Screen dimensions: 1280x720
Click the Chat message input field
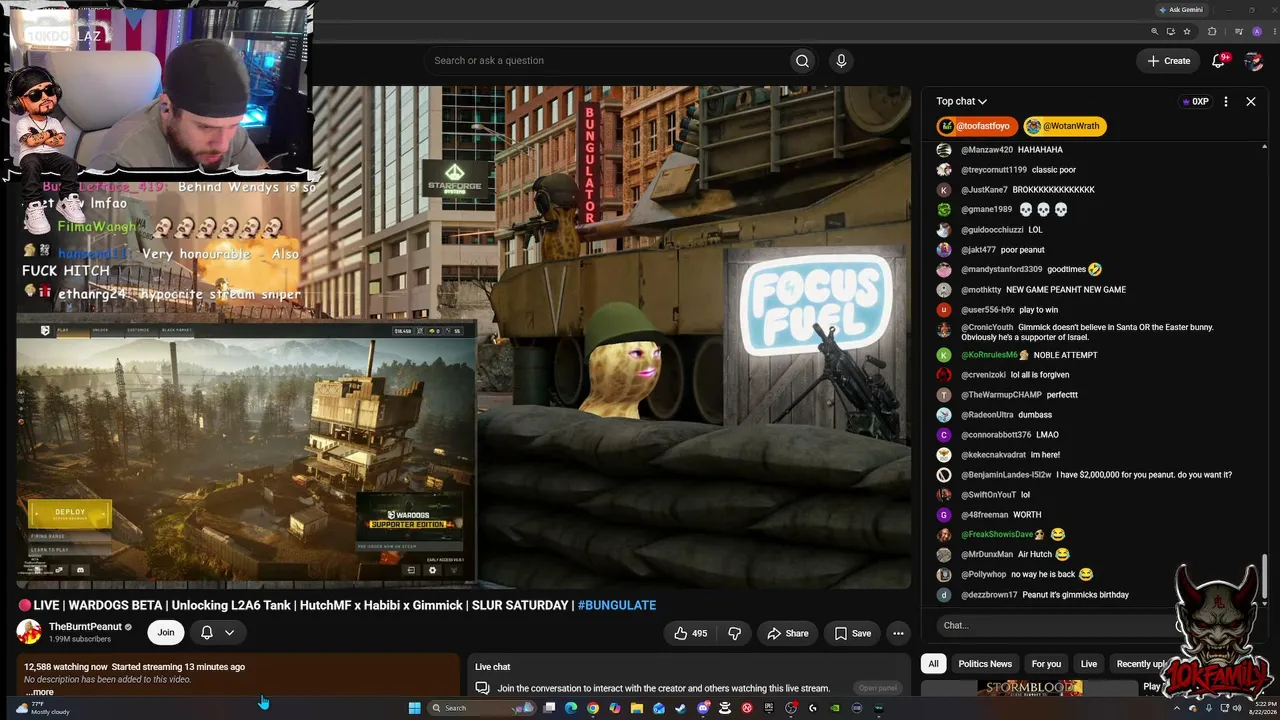(x=1058, y=625)
